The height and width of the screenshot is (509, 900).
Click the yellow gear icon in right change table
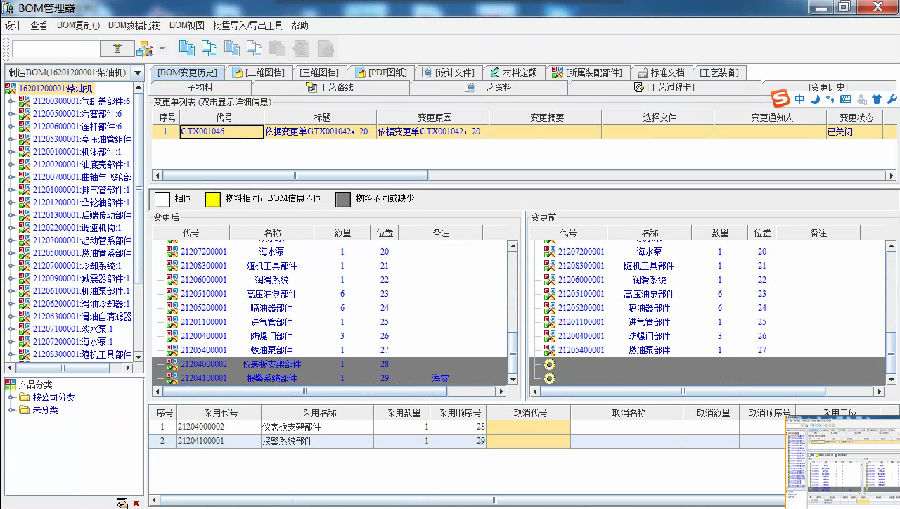pos(548,365)
